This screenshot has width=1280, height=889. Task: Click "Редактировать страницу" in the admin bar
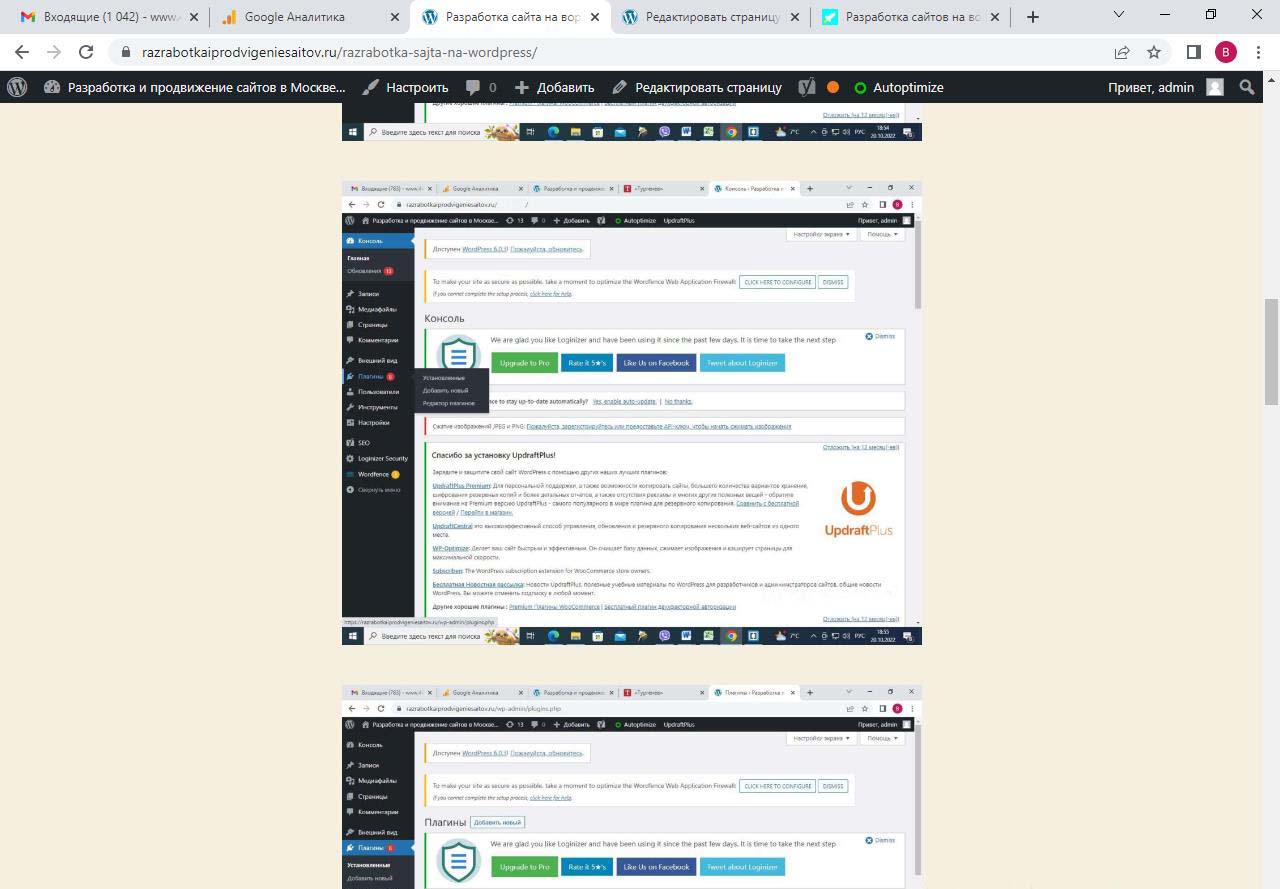pyautogui.click(x=697, y=87)
